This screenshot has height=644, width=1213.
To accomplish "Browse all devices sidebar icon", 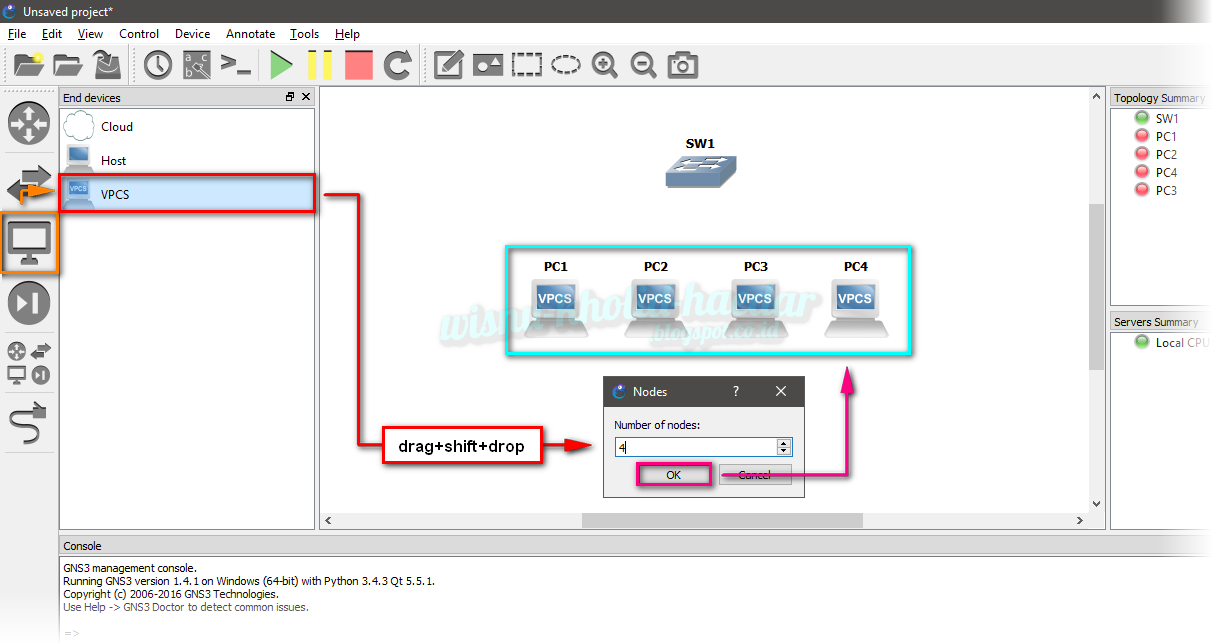I will [x=29, y=364].
